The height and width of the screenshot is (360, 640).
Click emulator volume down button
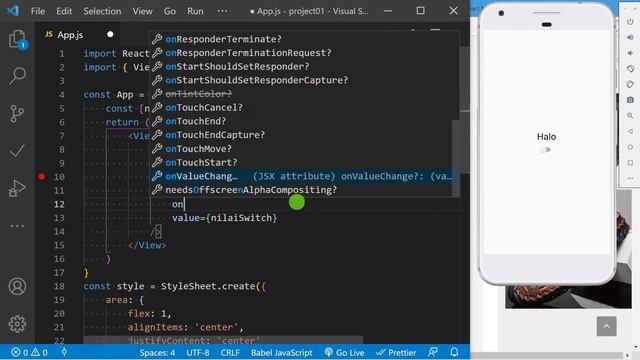pos(630,53)
